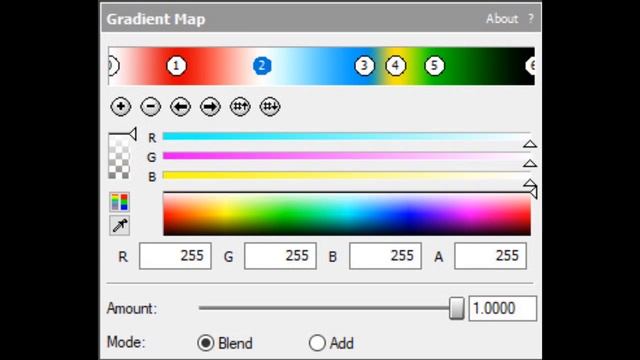Click the question mark help link
The image size is (640, 360).
531,19
